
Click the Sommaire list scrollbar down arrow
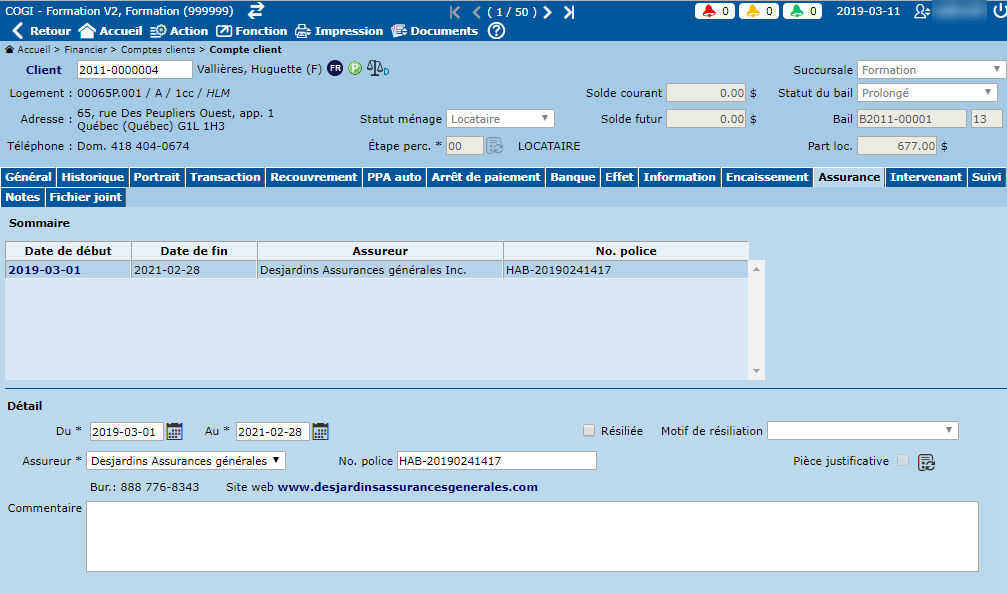(x=757, y=372)
